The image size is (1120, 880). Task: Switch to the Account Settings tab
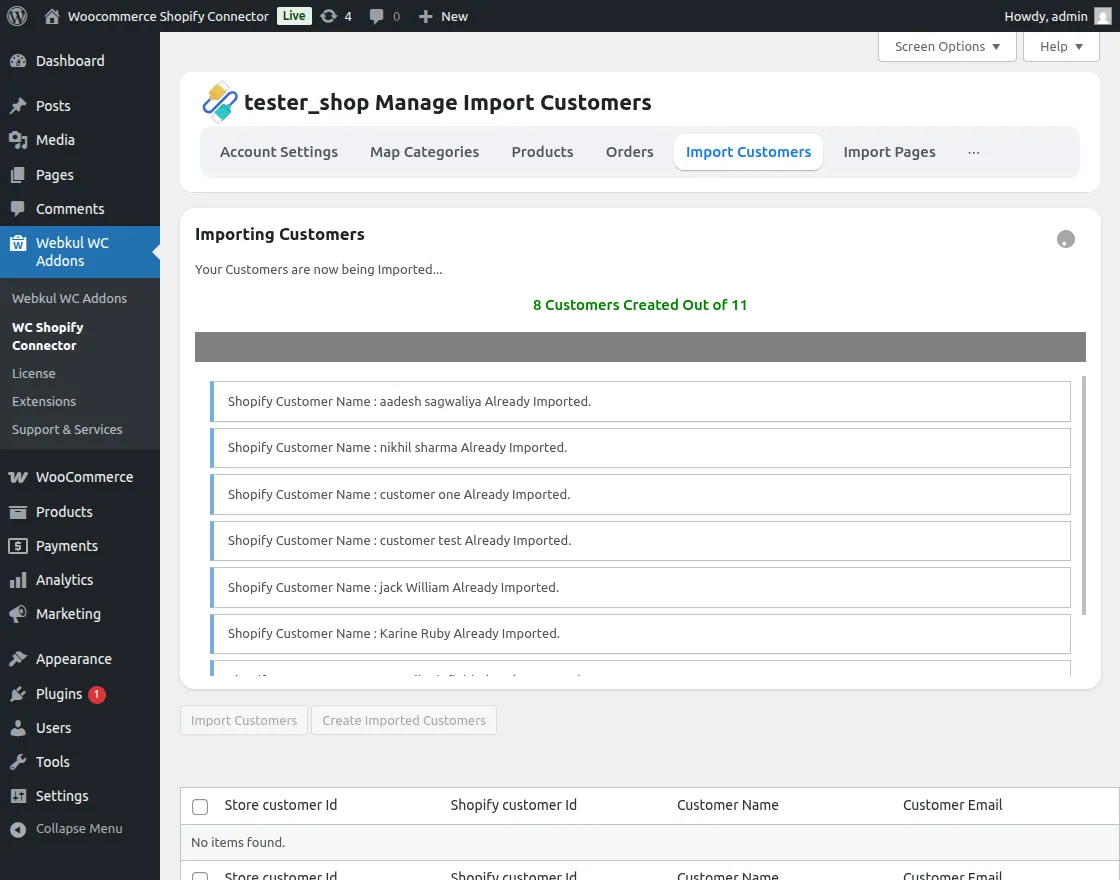tap(279, 151)
